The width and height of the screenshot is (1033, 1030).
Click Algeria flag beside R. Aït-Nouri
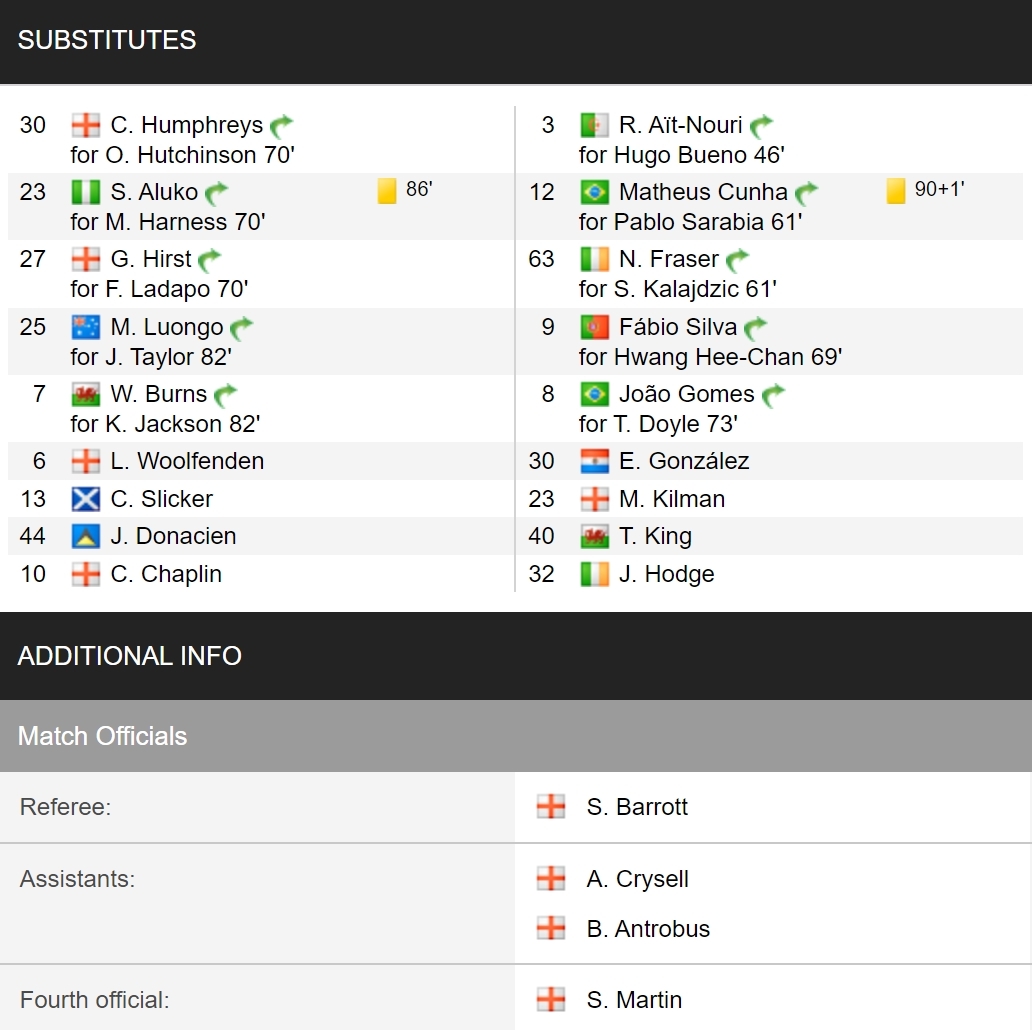(x=594, y=125)
